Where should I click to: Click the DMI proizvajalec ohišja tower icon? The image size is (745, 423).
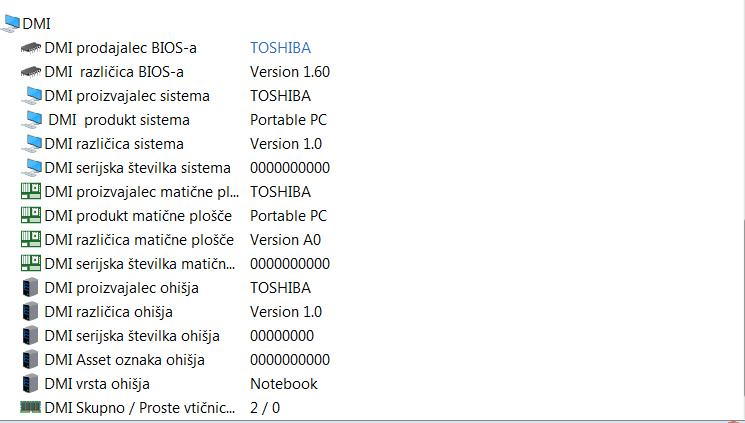coord(30,288)
